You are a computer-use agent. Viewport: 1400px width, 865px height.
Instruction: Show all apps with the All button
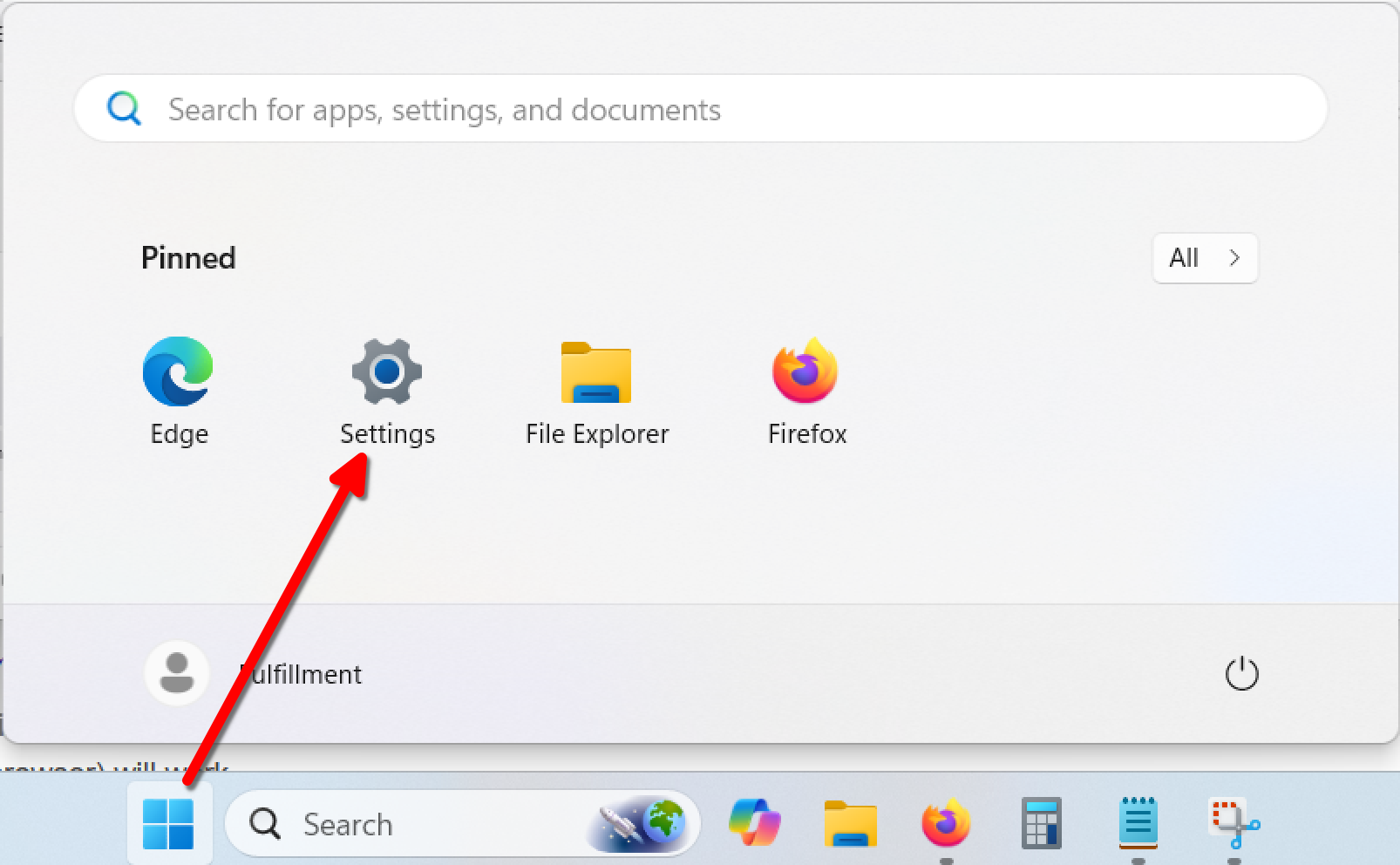click(x=1204, y=258)
